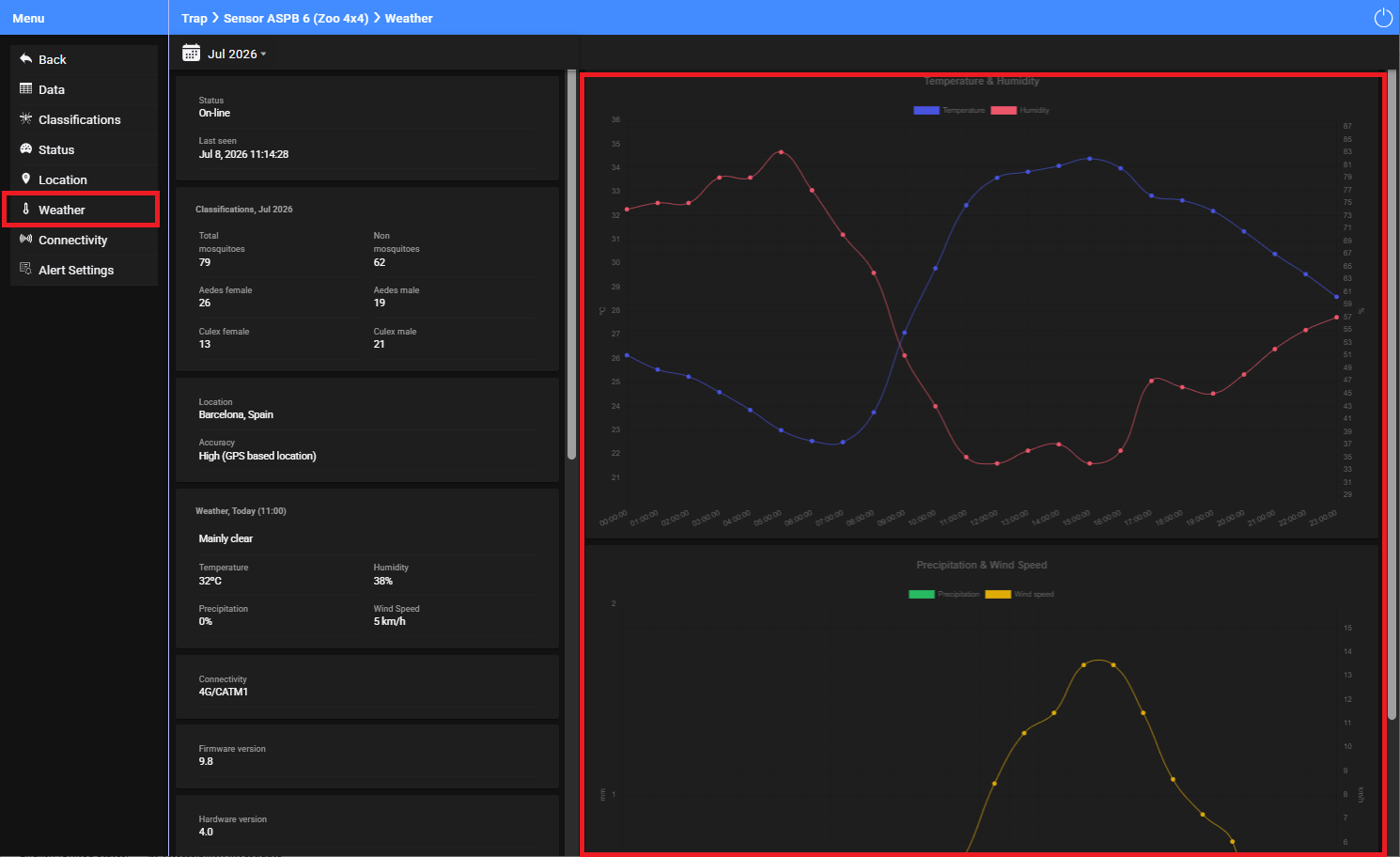Click the On-line status value
Image resolution: width=1400 pixels, height=857 pixels.
tap(214, 113)
